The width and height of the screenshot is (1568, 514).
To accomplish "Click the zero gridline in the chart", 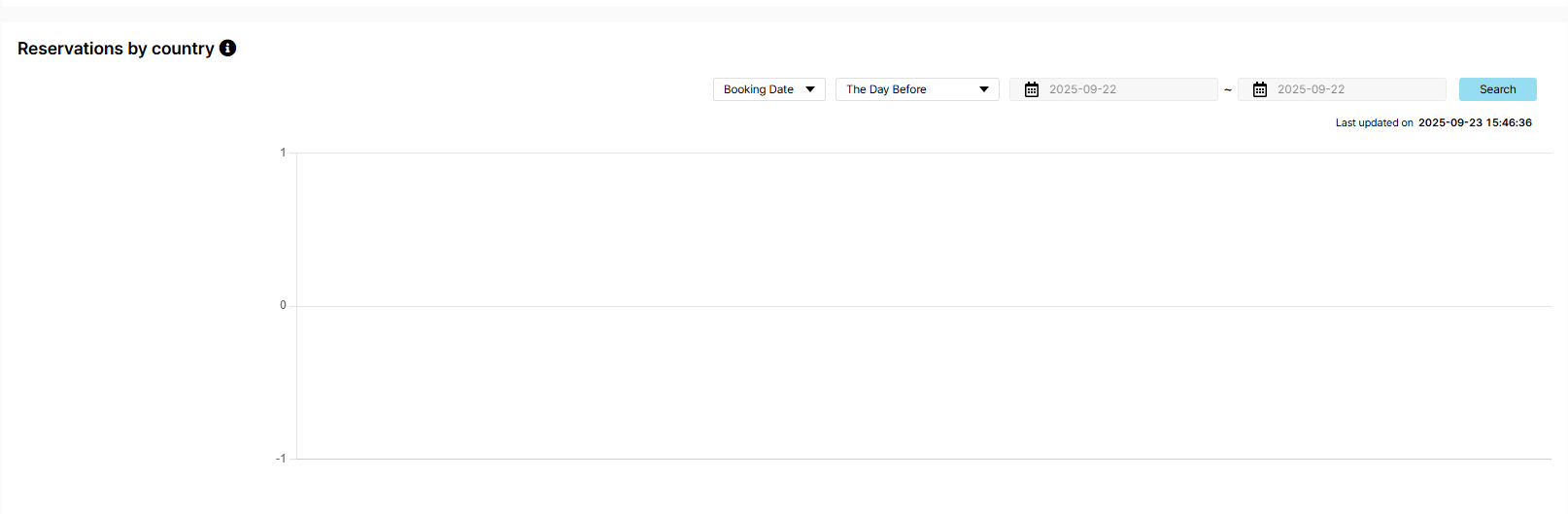I will [x=923, y=306].
